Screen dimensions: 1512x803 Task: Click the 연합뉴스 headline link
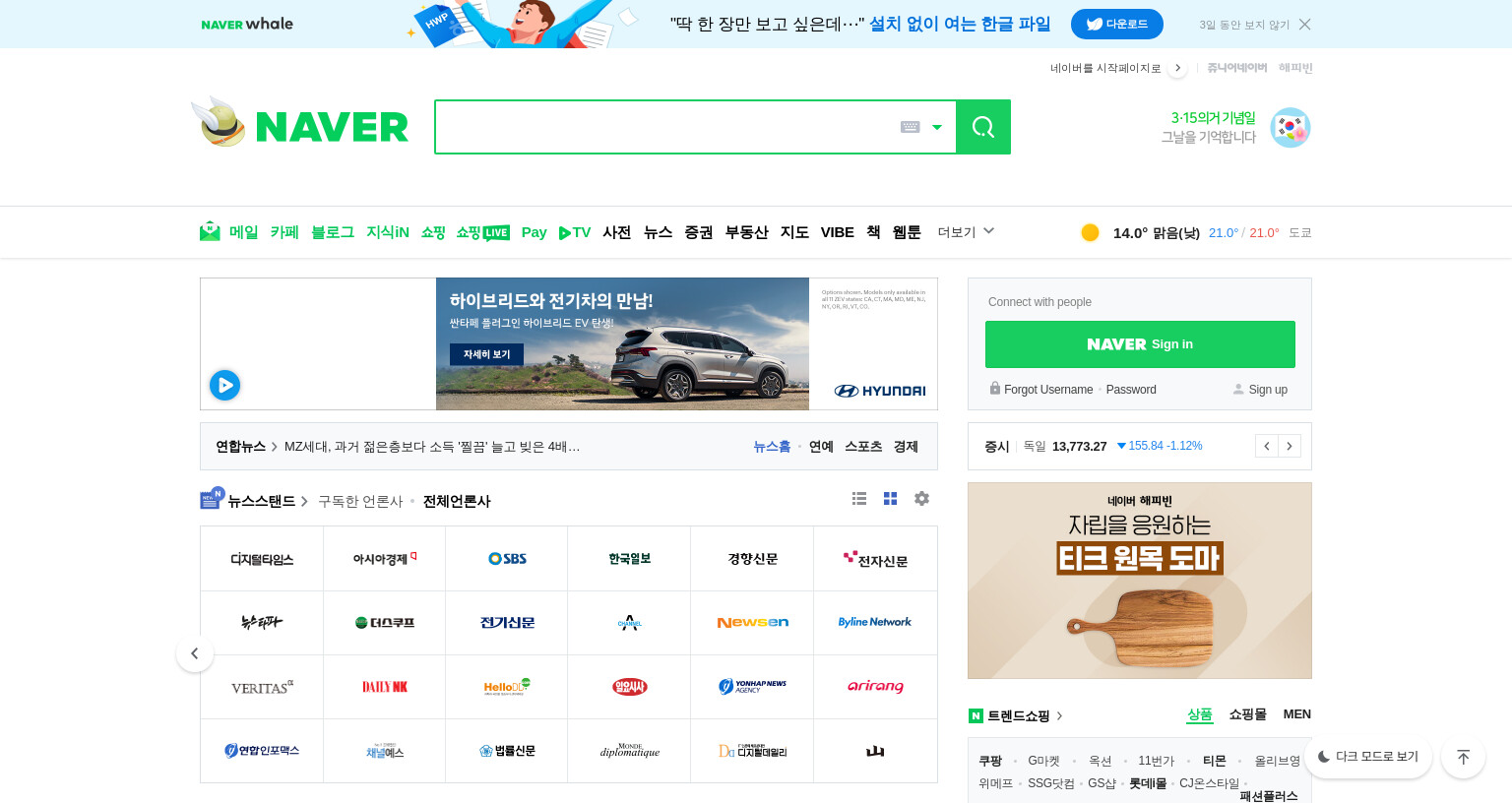coord(432,447)
